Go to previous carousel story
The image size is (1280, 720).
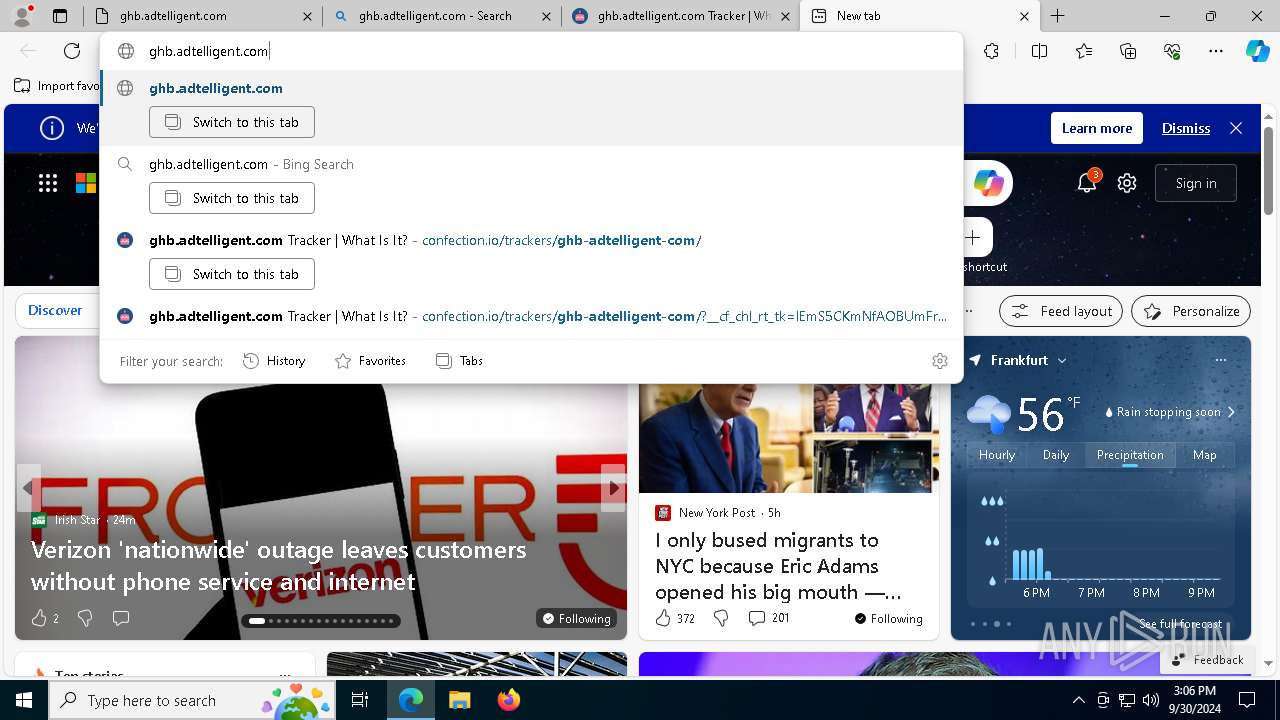(x=28, y=488)
